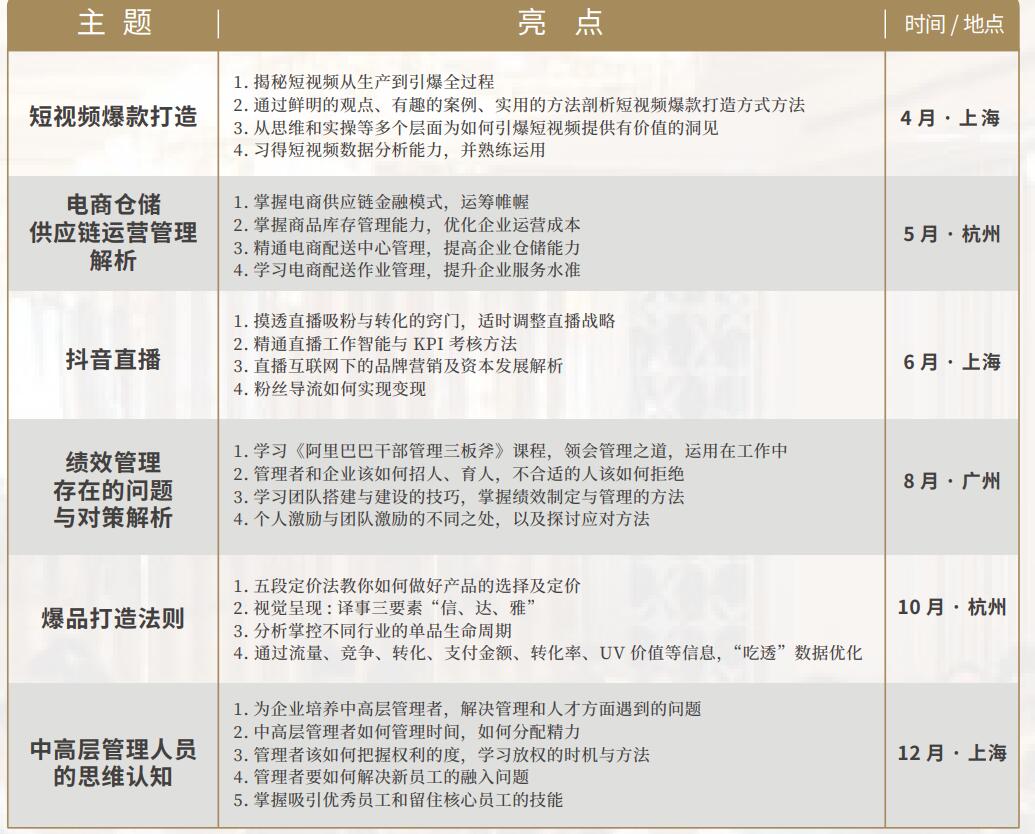The image size is (1035, 834).
Task: Click the 10月·杭州 date cell
Action: click(x=952, y=607)
